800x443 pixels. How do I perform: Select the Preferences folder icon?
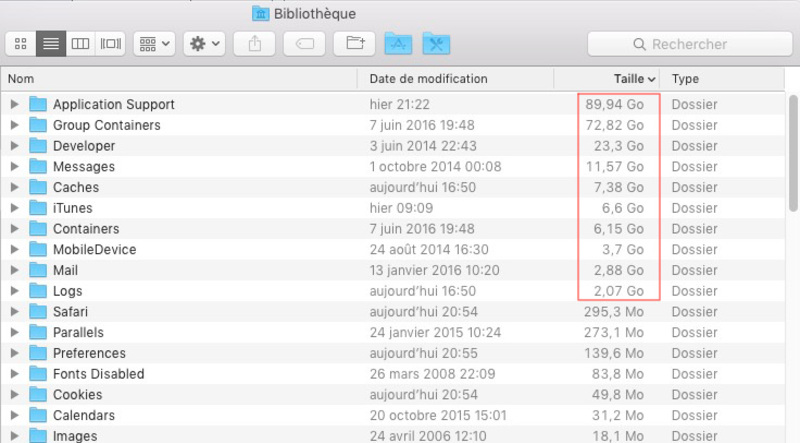coord(38,353)
